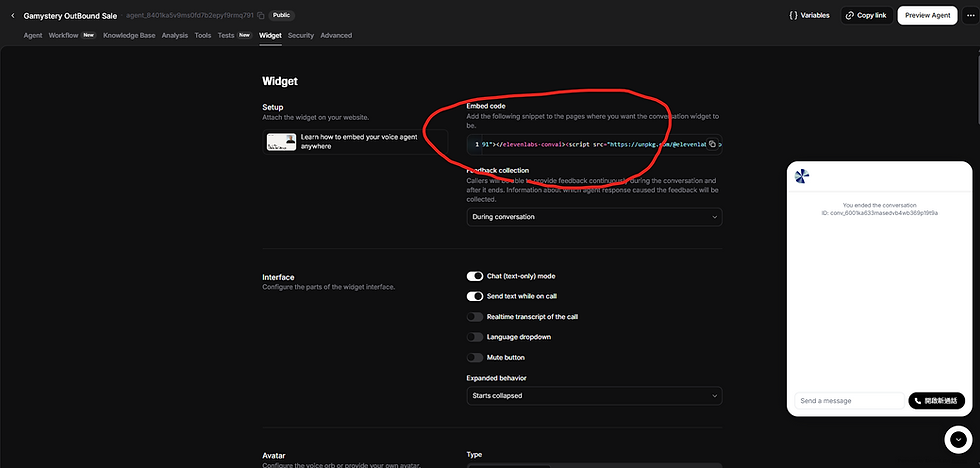Select the Widget tab

point(270,36)
